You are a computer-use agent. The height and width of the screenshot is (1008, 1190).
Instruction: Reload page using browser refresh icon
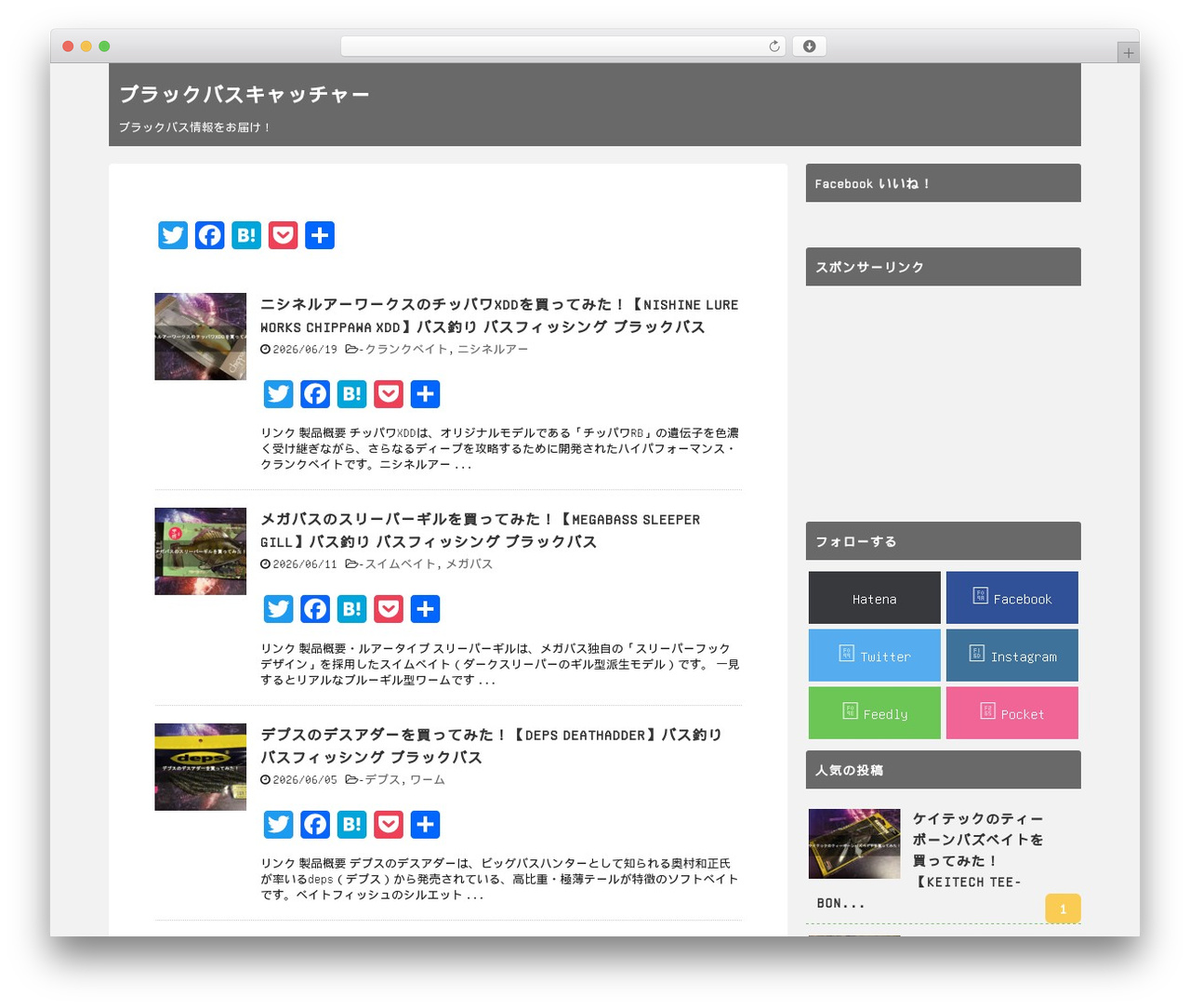click(774, 46)
